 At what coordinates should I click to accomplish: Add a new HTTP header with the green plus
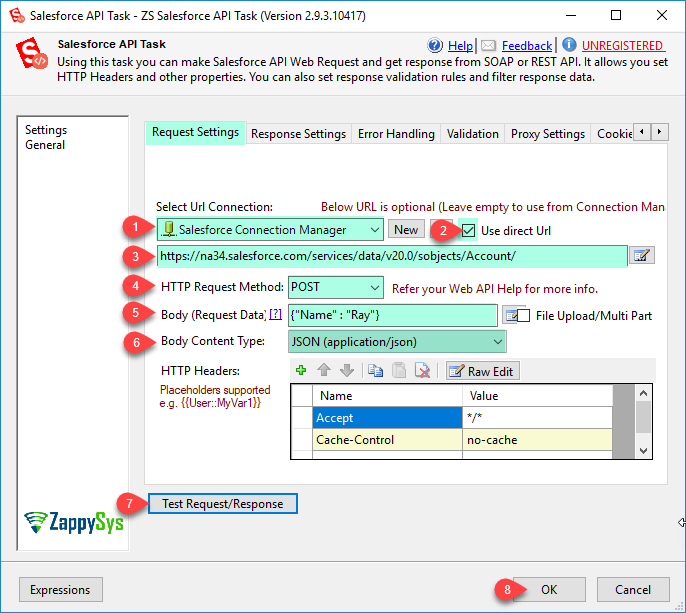301,371
